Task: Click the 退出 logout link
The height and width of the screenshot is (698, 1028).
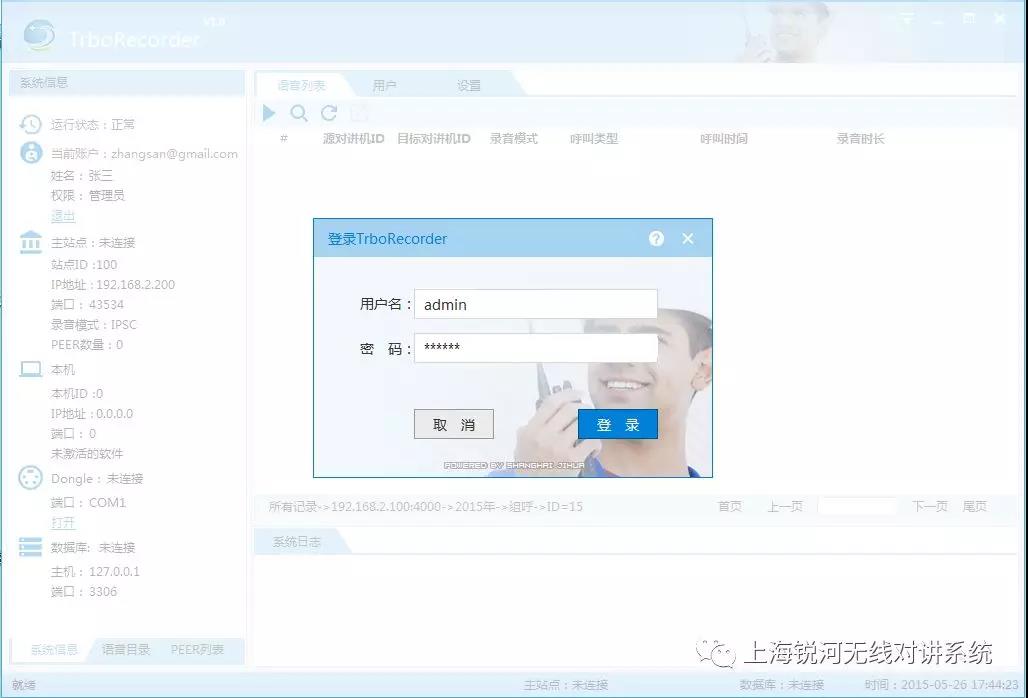Action: 63,216
